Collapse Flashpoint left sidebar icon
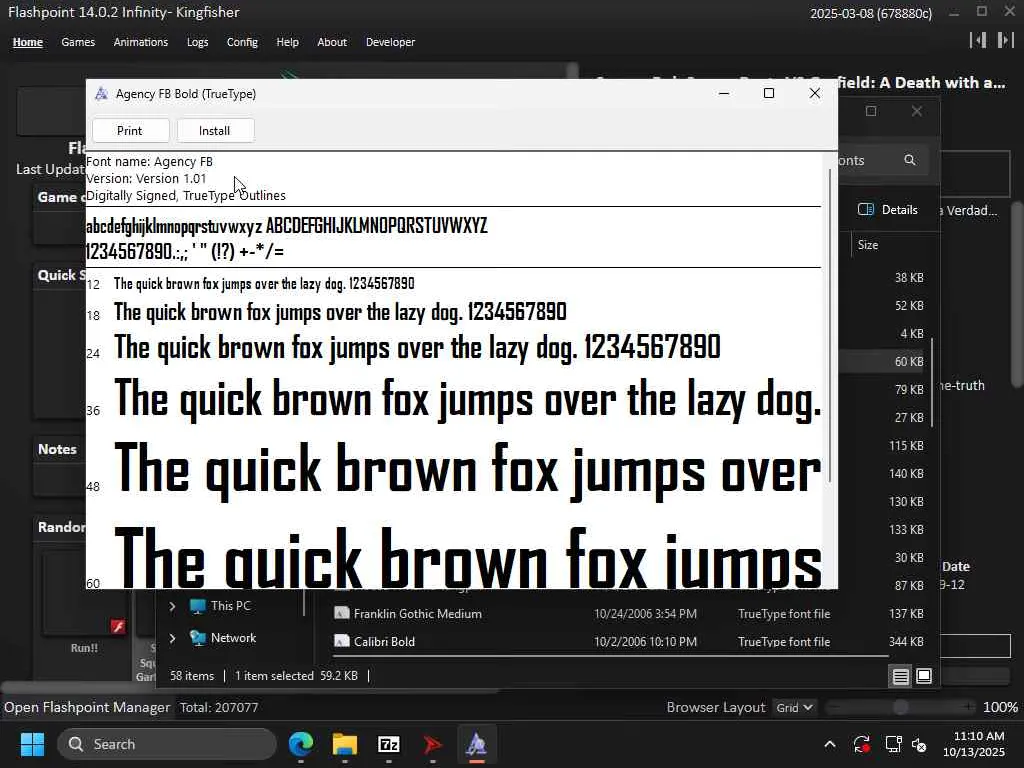Screen dimensions: 1024x768 point(978,40)
